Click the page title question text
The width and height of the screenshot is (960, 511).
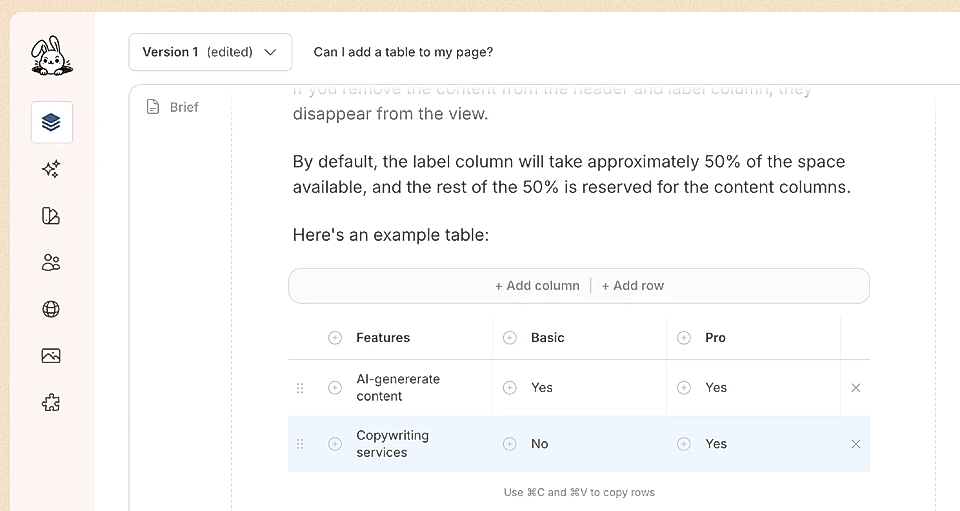pyautogui.click(x=403, y=52)
